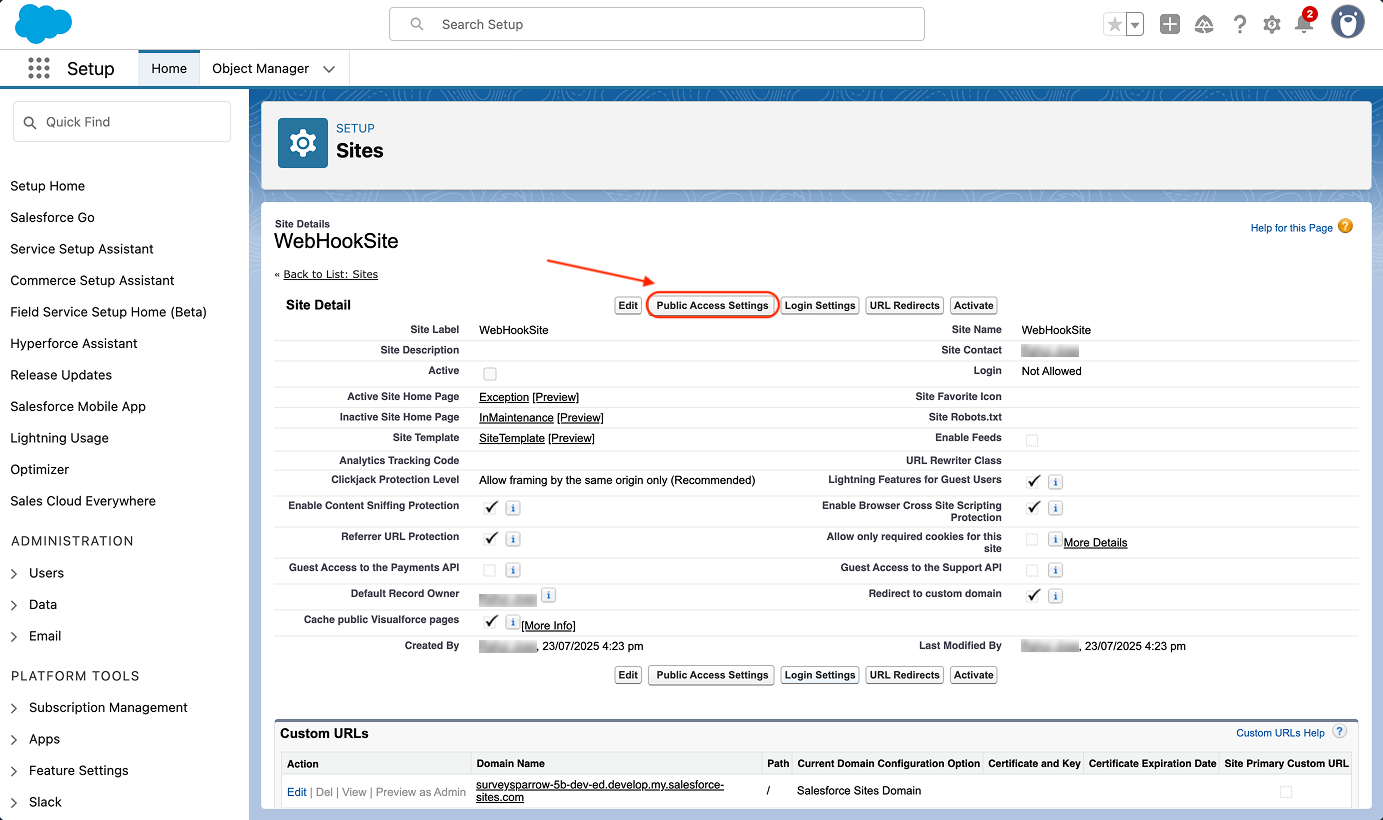Open the Object Manager tab dropdown chevron
Screen dimensions: 1383x820
[x=329, y=69]
